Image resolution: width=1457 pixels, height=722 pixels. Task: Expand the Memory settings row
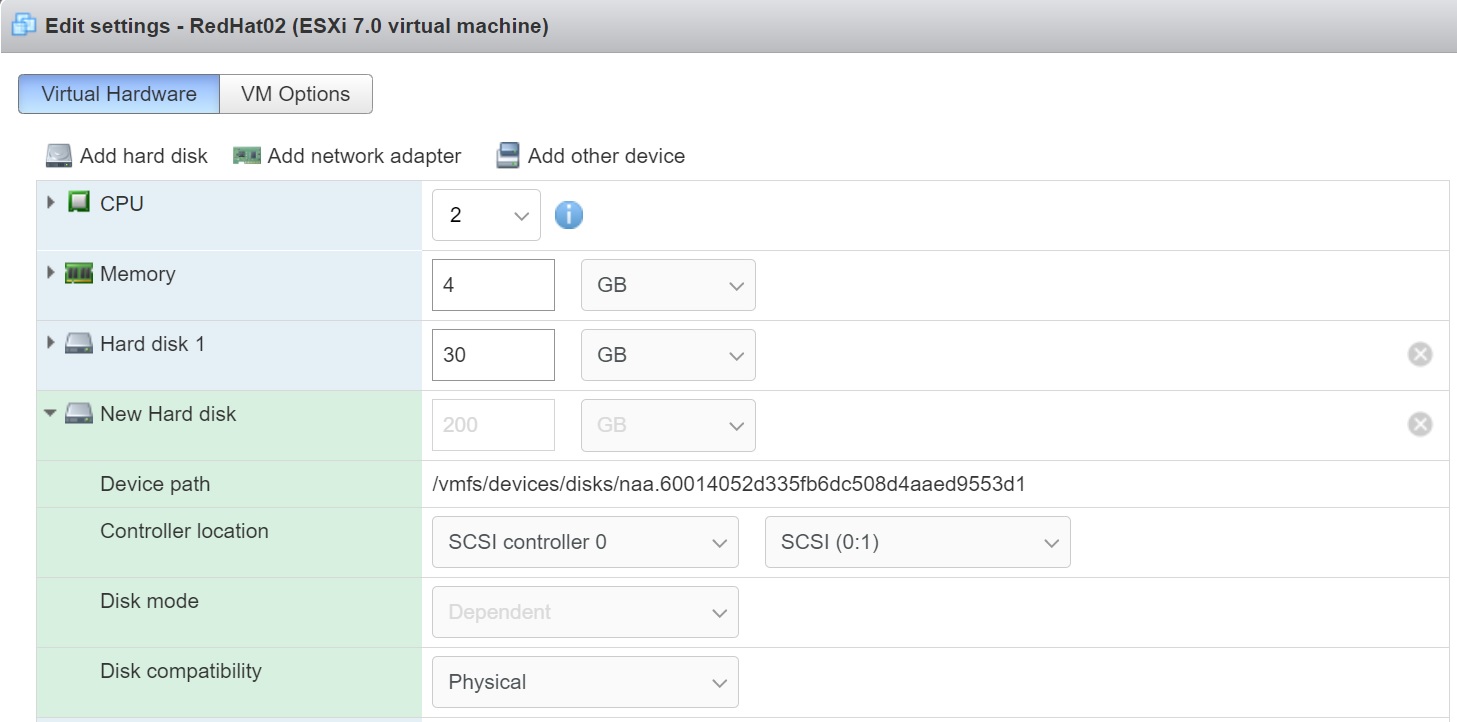coord(51,273)
